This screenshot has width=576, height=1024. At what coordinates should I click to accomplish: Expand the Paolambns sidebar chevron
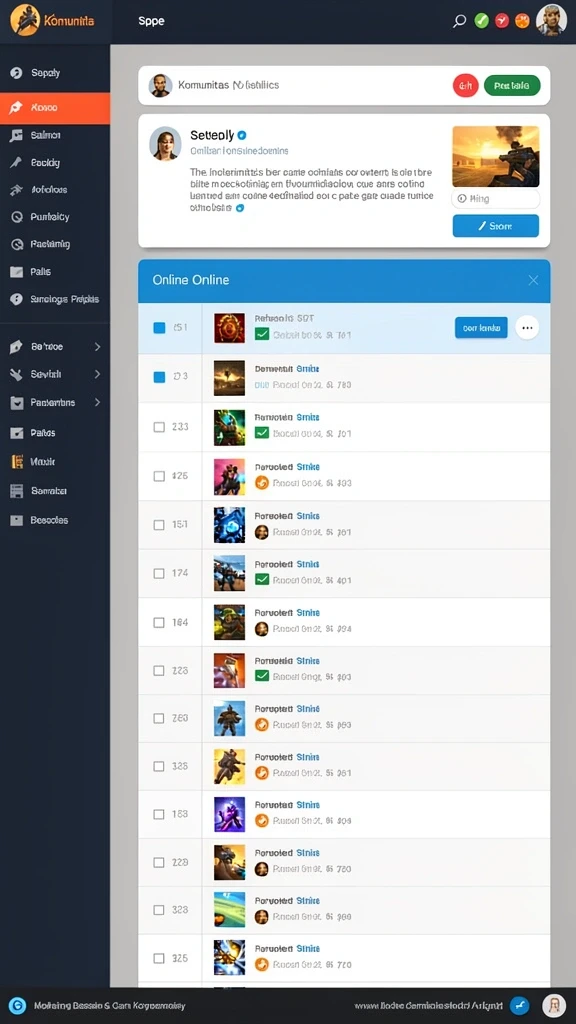(x=97, y=402)
